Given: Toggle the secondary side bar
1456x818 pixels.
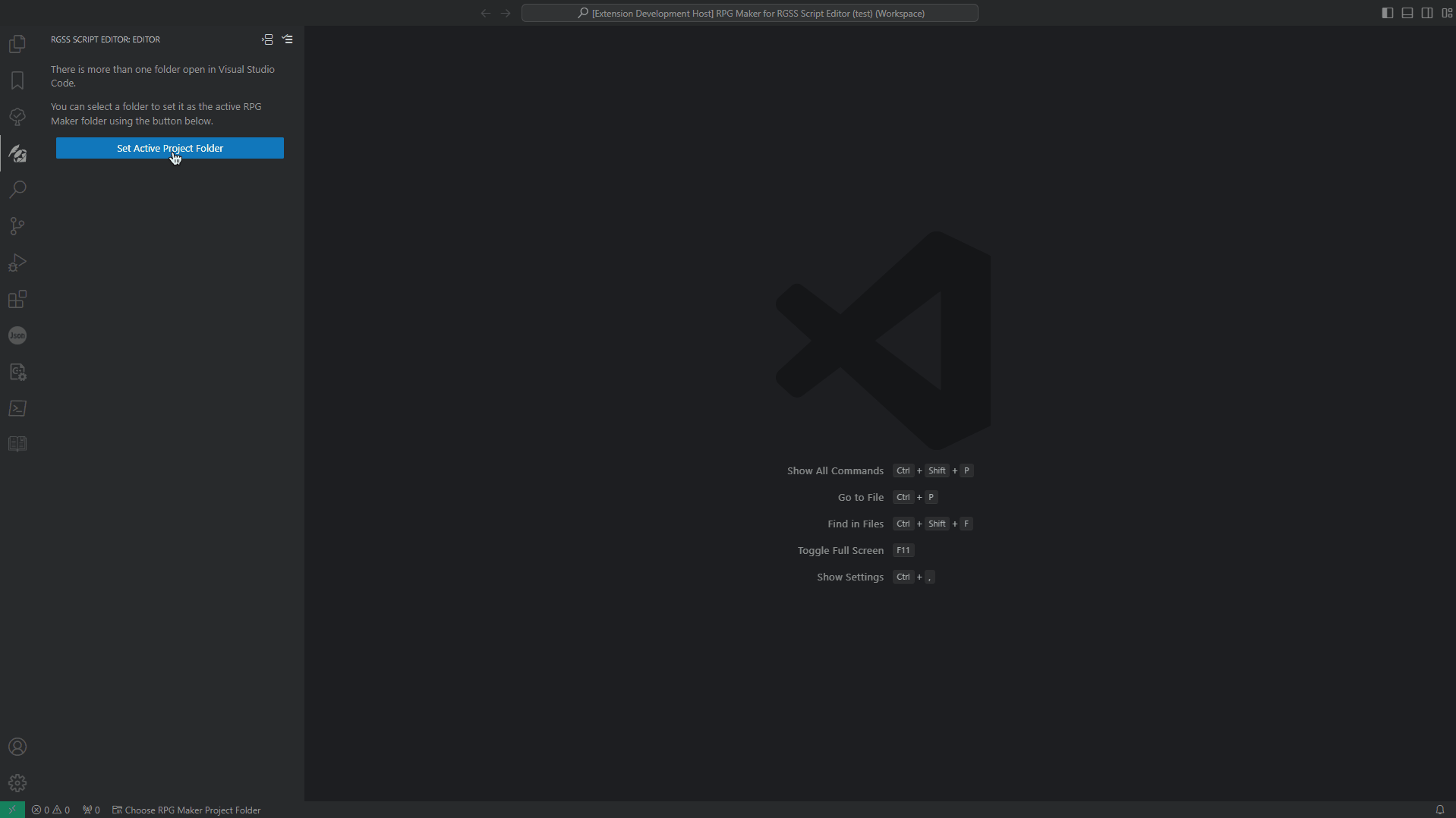Looking at the screenshot, I should point(1427,13).
